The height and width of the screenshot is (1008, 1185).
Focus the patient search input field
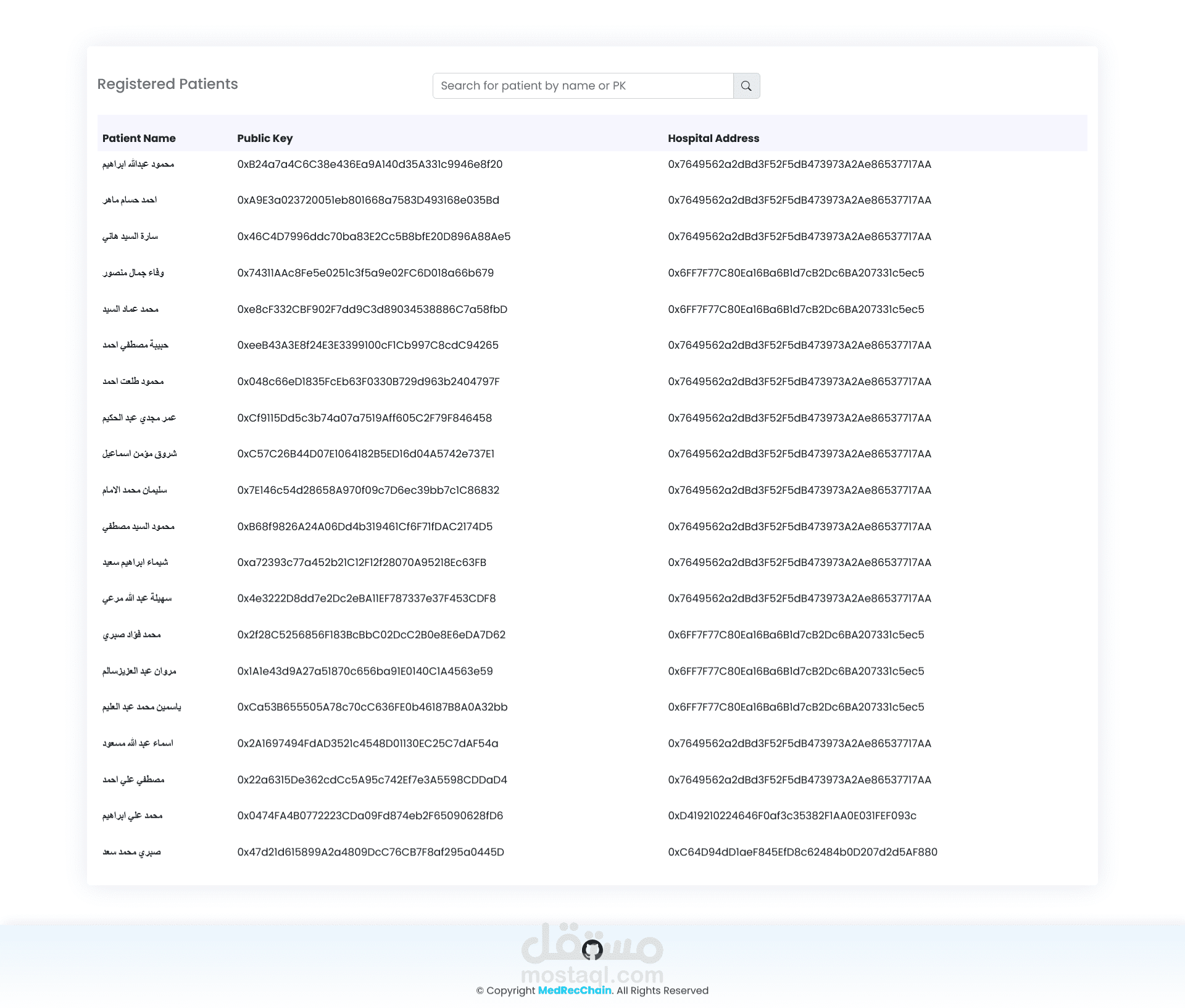click(583, 86)
